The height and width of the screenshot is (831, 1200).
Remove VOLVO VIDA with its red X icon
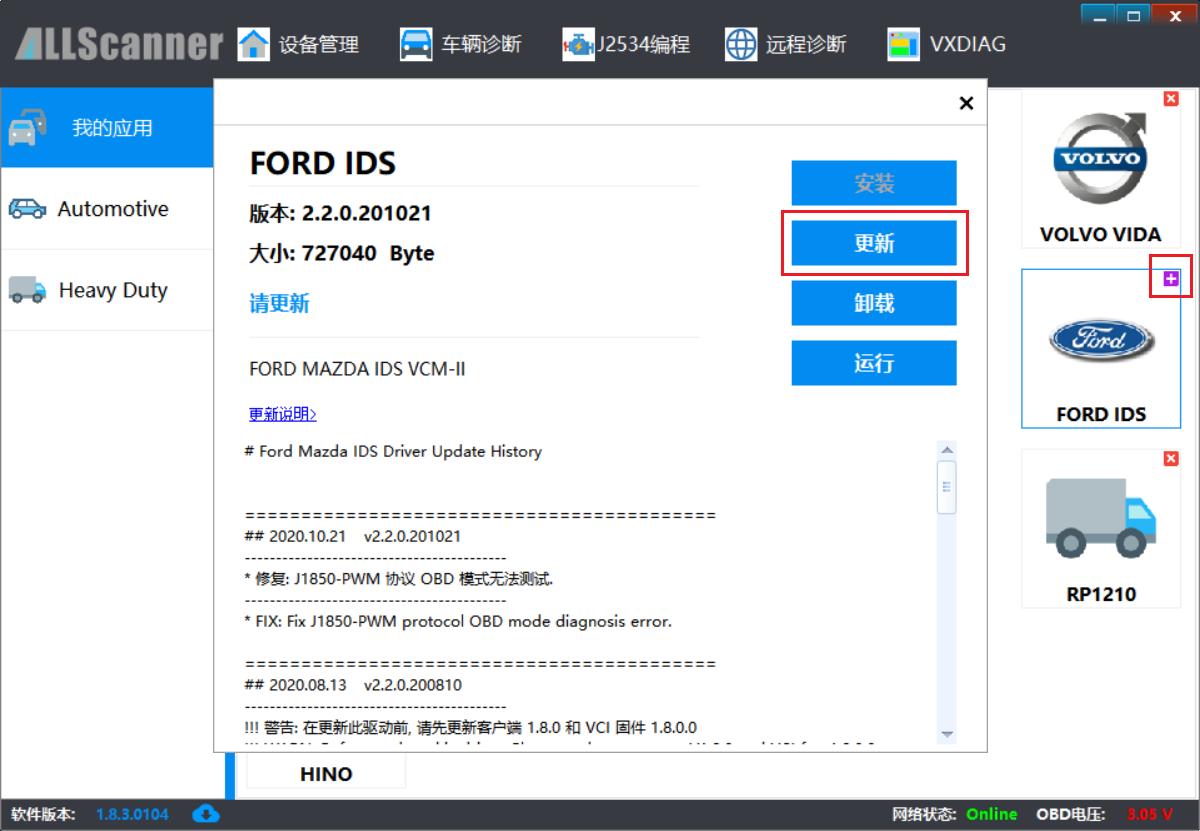tap(1171, 99)
